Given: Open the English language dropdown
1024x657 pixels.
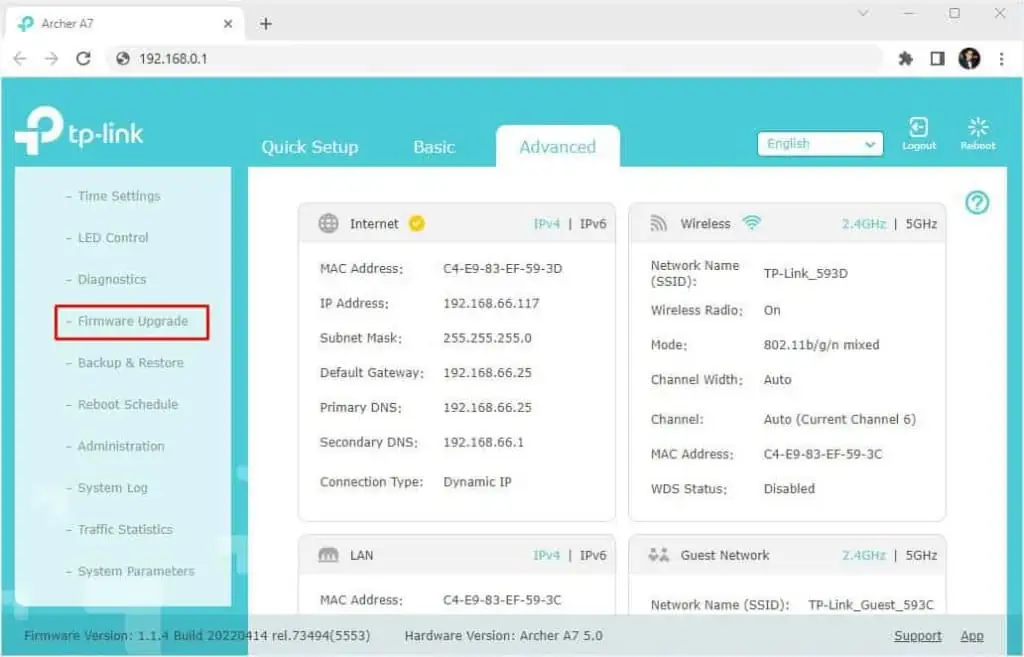Looking at the screenshot, I should tap(819, 143).
